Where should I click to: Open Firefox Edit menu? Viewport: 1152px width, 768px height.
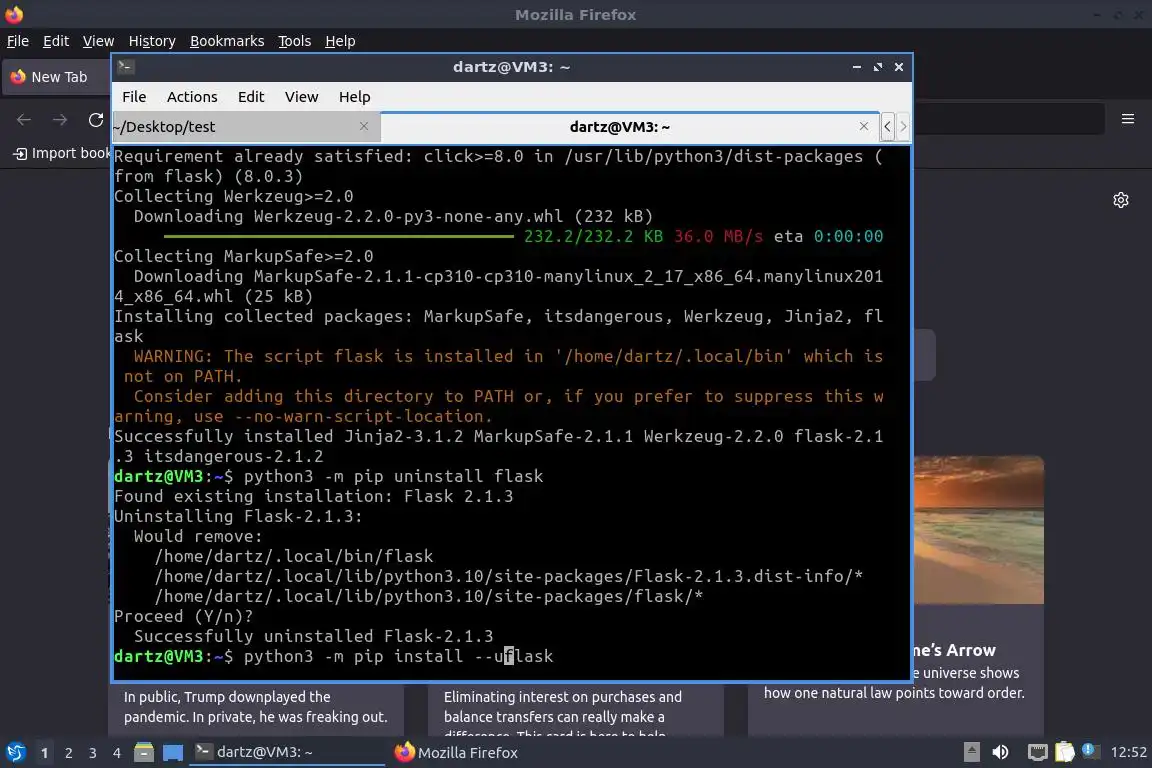tap(56, 41)
